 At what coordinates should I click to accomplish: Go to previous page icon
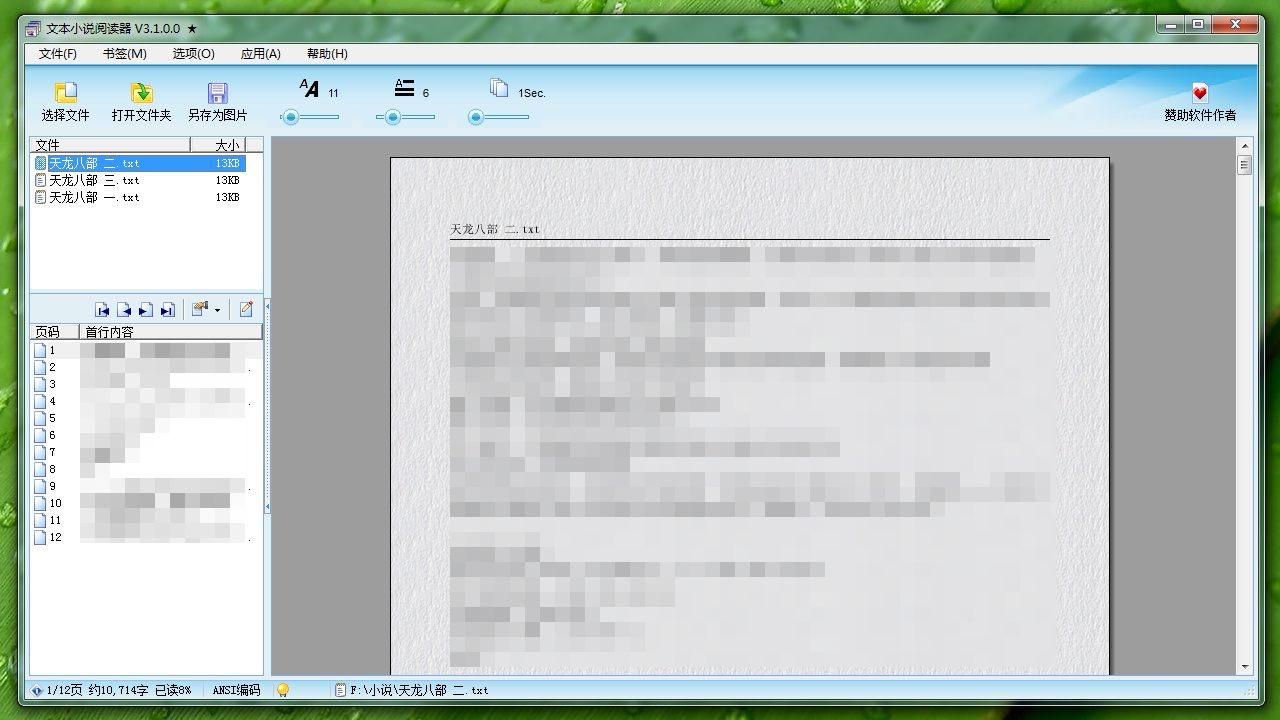coord(124,310)
